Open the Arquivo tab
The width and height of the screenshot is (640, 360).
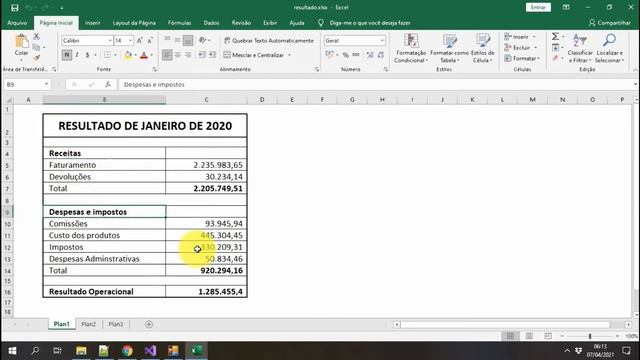(x=17, y=23)
